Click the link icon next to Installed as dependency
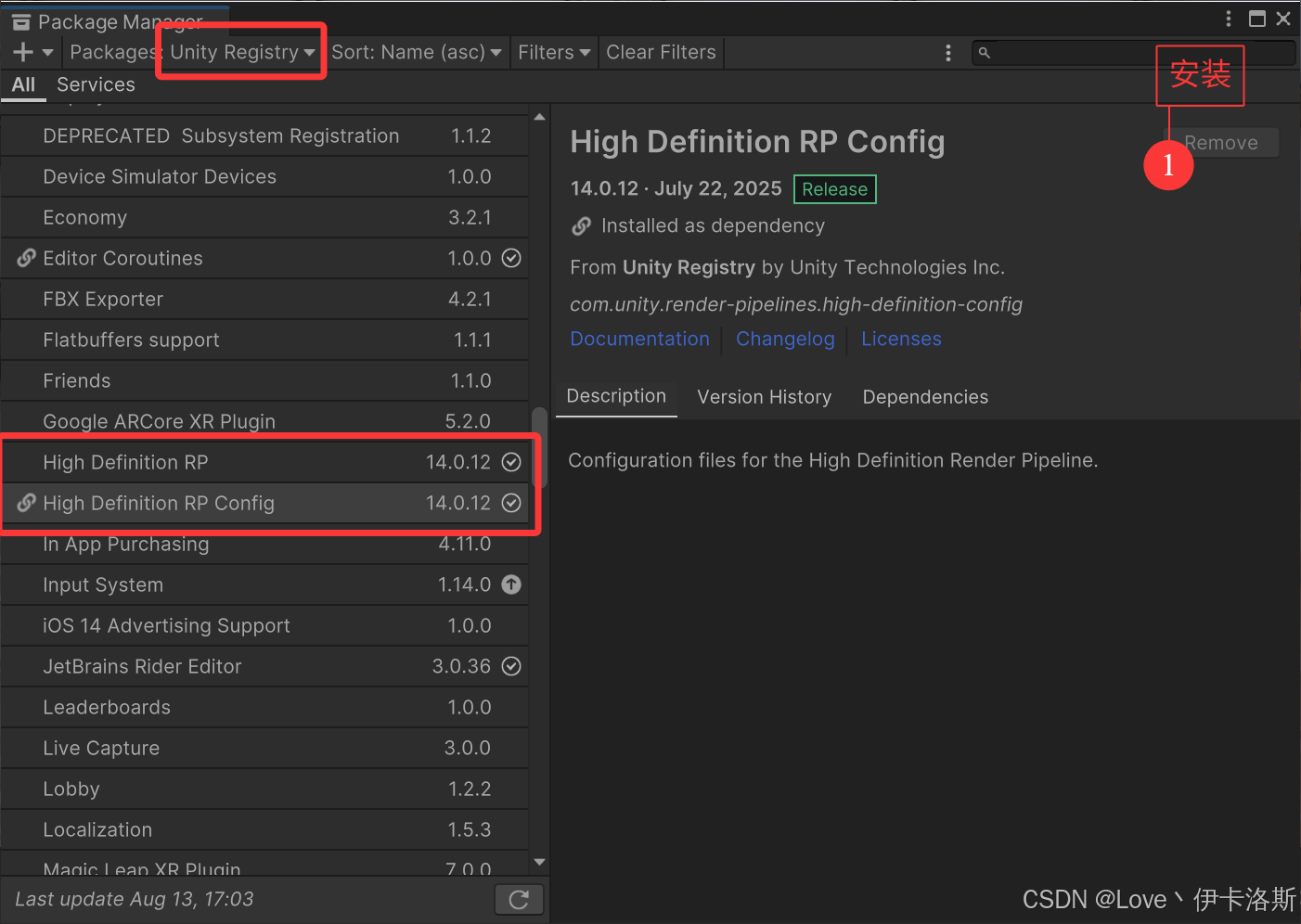This screenshot has width=1301, height=924. click(x=582, y=225)
